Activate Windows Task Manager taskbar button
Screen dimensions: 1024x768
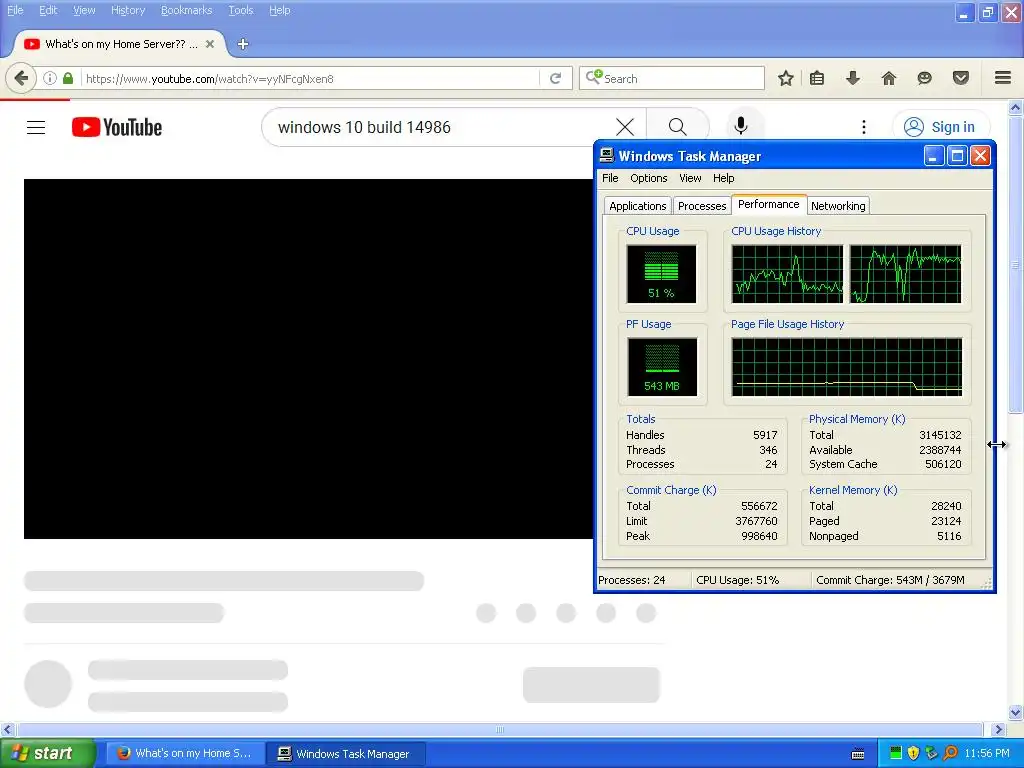coord(346,754)
